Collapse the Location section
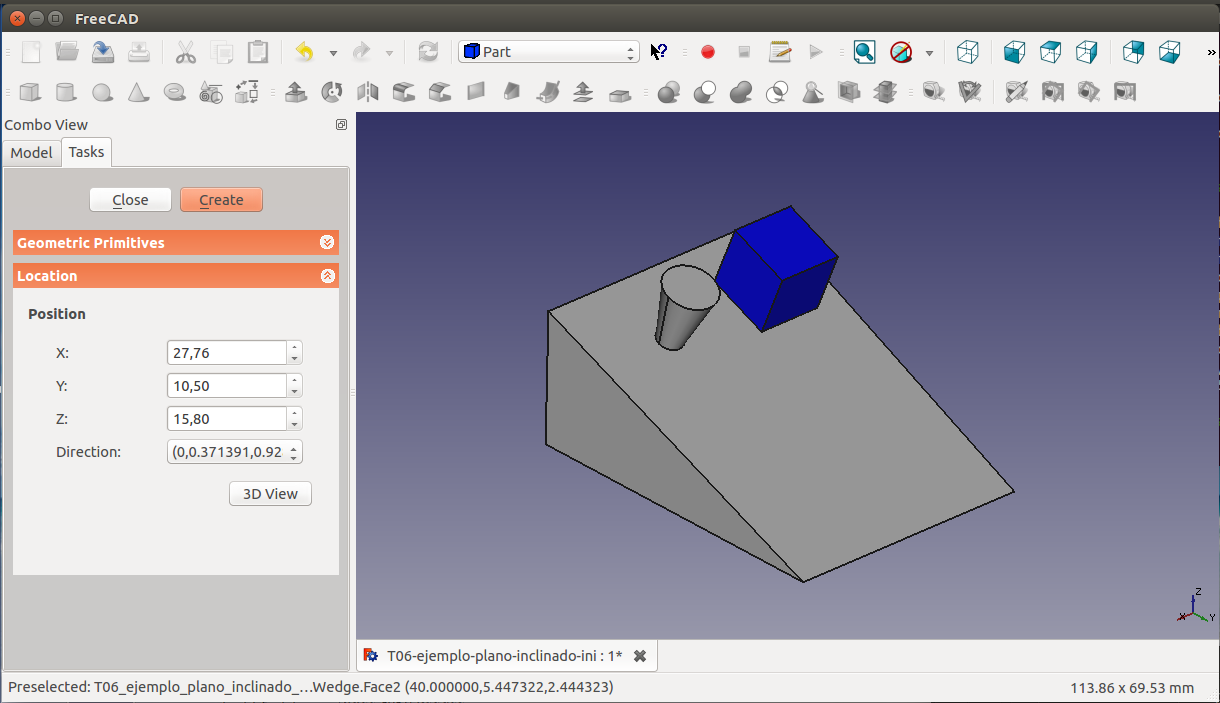Viewport: 1220px width, 703px height. 327,276
